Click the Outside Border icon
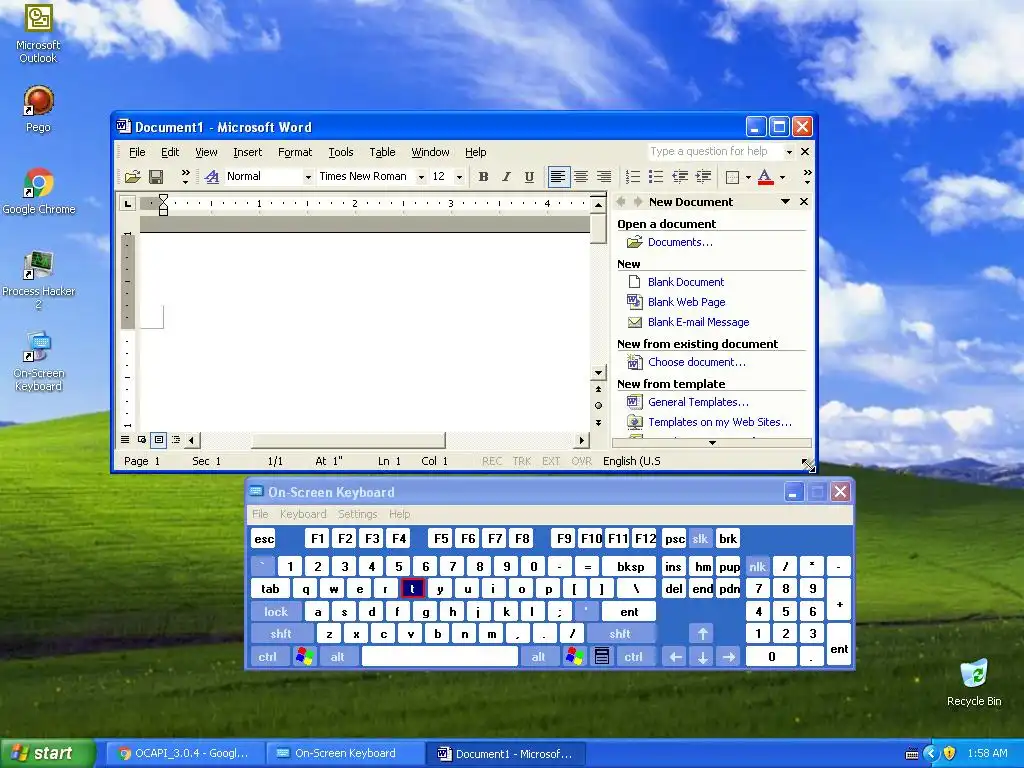This screenshot has width=1024, height=768. tap(732, 177)
